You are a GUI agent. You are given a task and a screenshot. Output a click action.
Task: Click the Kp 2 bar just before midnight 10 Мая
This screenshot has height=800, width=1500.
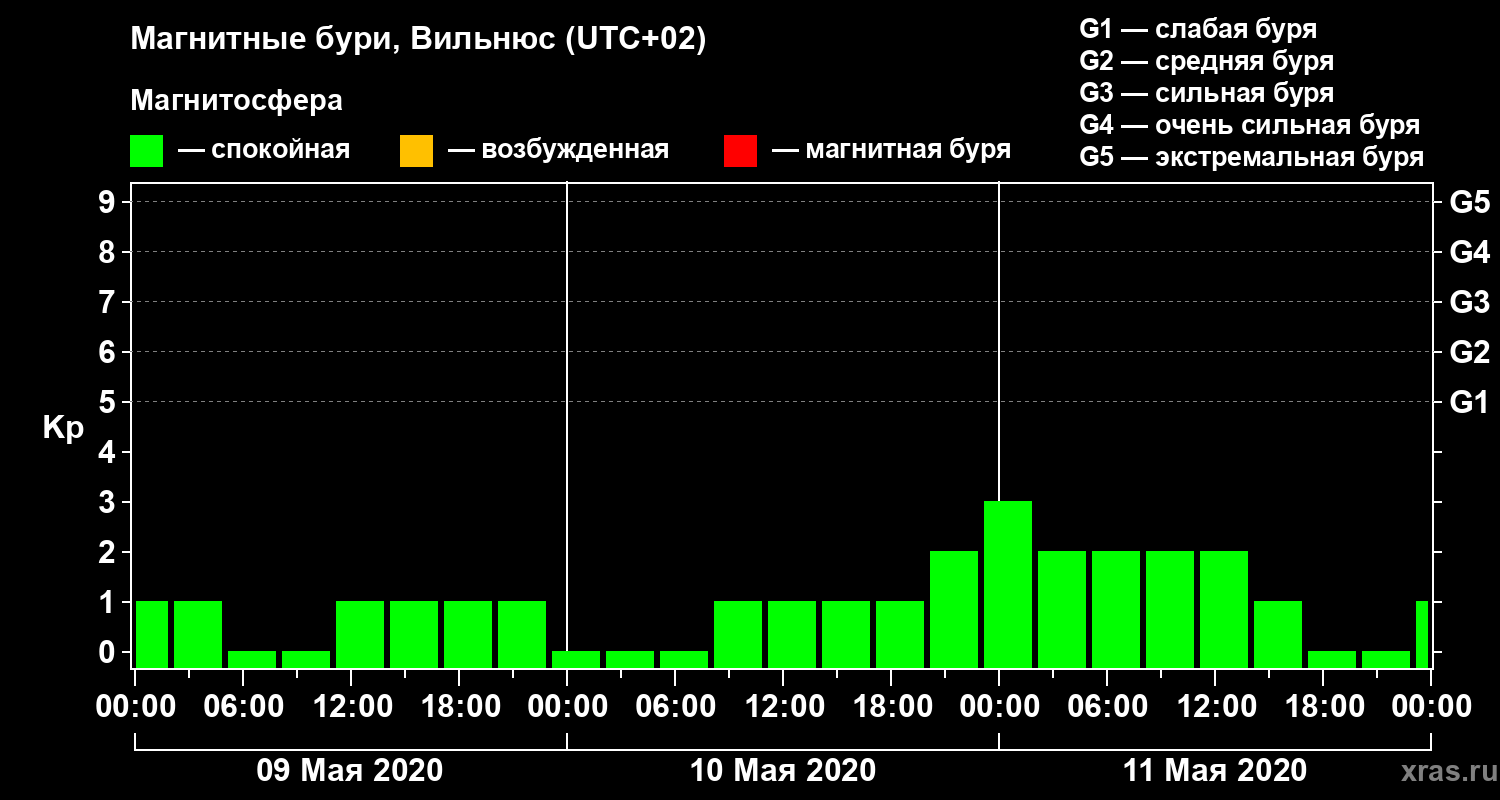click(954, 610)
